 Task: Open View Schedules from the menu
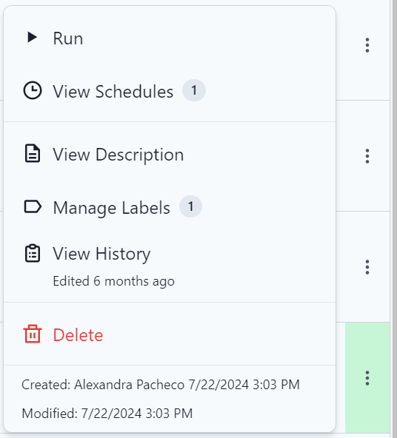[x=170, y=91]
